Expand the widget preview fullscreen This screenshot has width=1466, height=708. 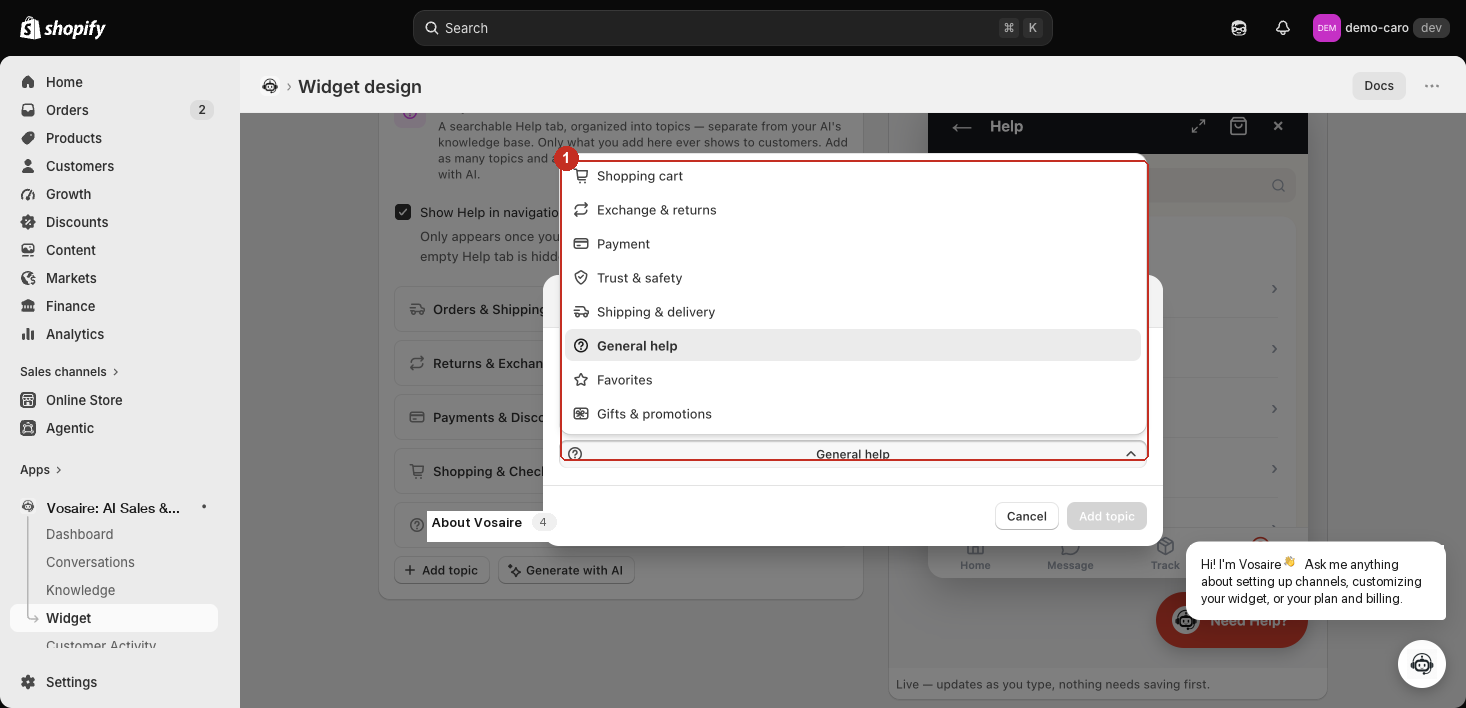[x=1198, y=126]
